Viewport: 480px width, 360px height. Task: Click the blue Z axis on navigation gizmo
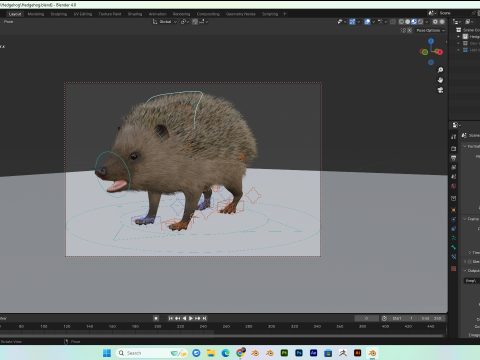(431, 41)
